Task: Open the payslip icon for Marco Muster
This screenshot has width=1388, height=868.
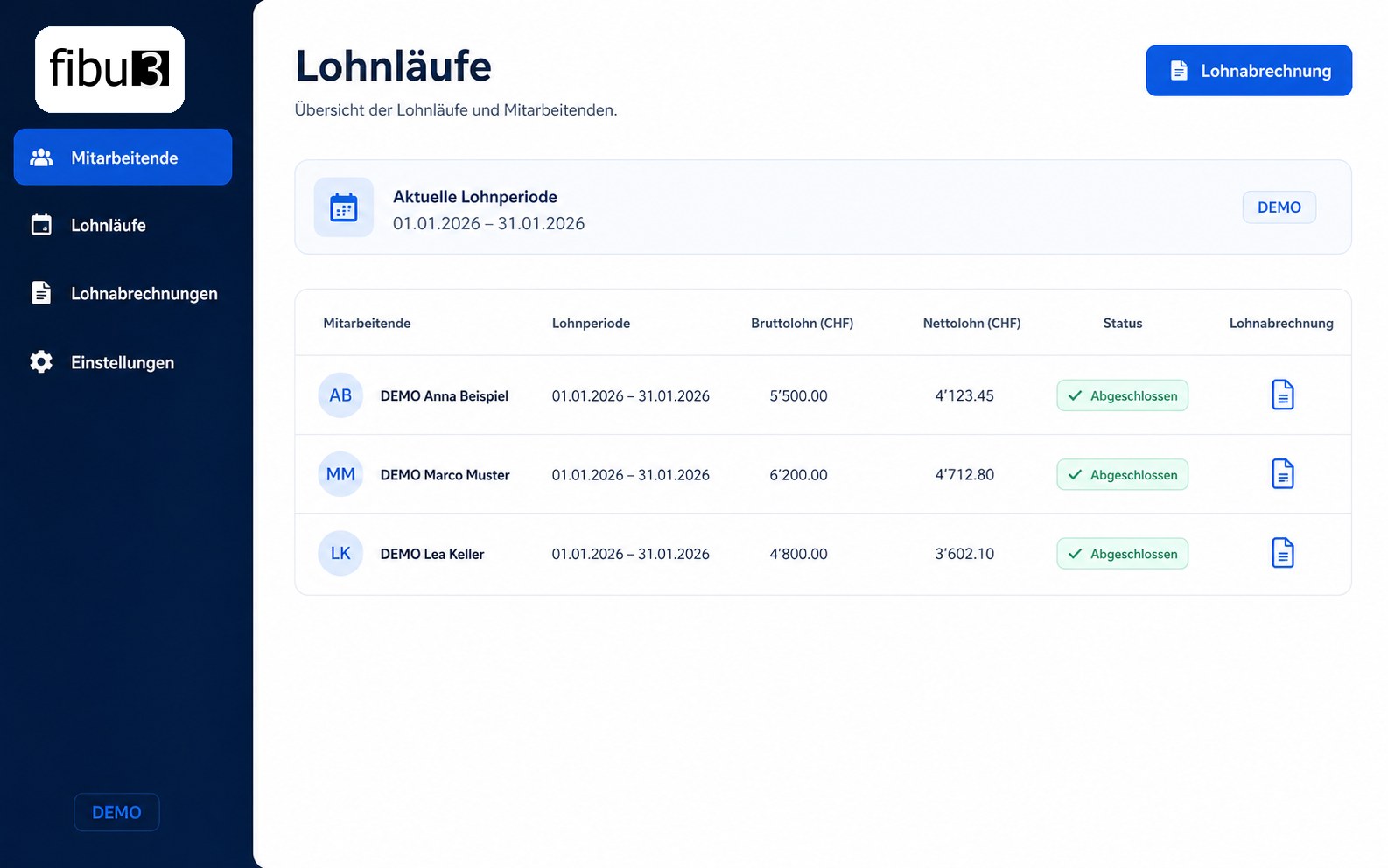Action: (1283, 473)
